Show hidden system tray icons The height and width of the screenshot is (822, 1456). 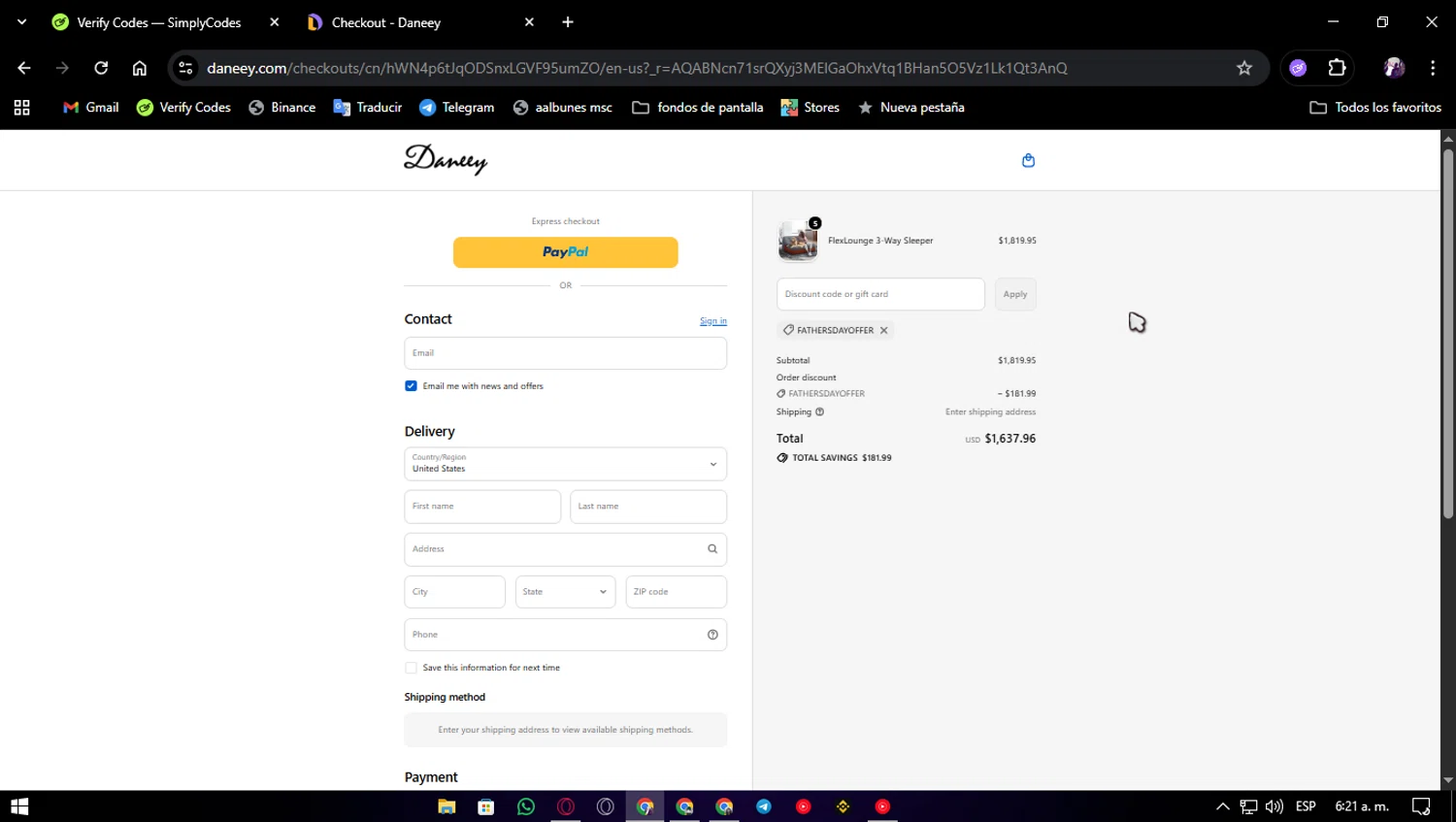[1223, 806]
